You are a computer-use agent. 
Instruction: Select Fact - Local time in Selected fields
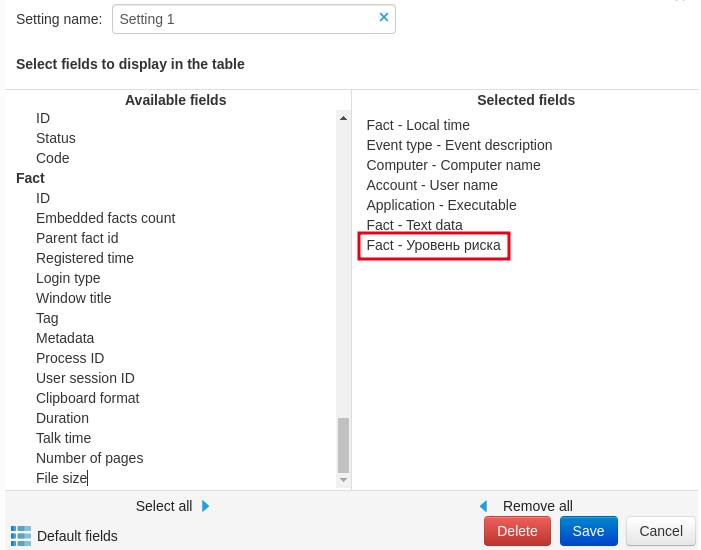click(x=418, y=125)
